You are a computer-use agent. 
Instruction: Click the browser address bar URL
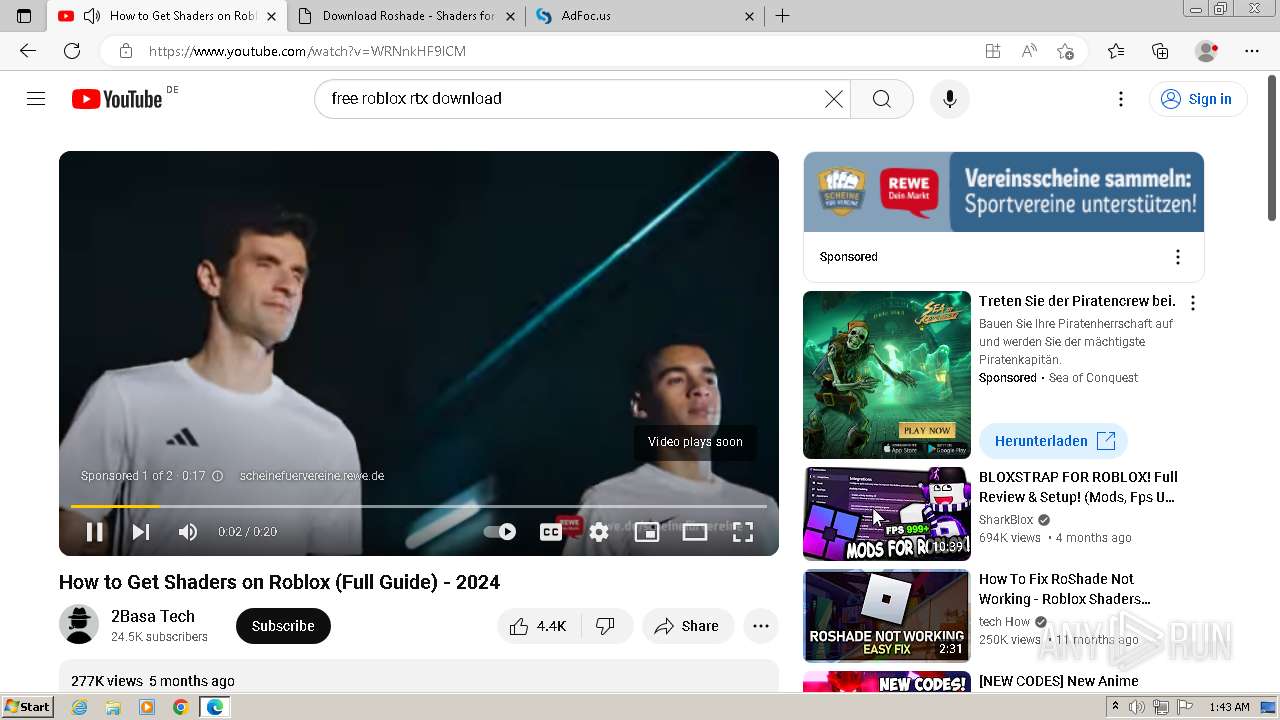click(x=307, y=51)
